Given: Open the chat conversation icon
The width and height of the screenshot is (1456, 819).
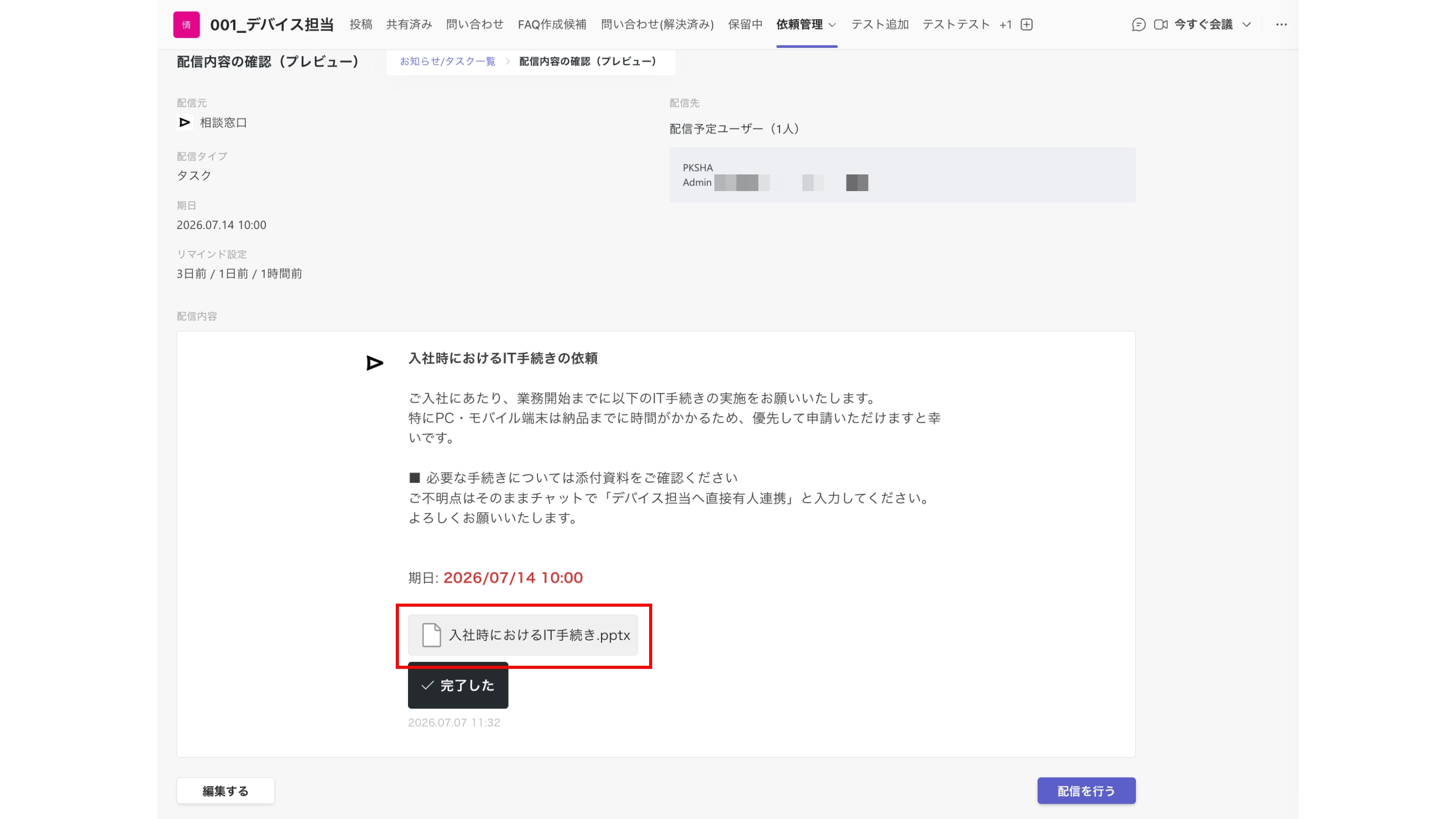Looking at the screenshot, I should point(1139,25).
